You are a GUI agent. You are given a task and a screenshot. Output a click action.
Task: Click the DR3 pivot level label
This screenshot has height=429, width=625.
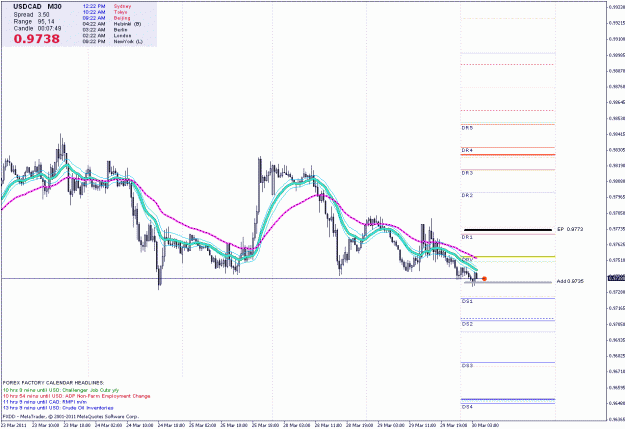click(467, 173)
